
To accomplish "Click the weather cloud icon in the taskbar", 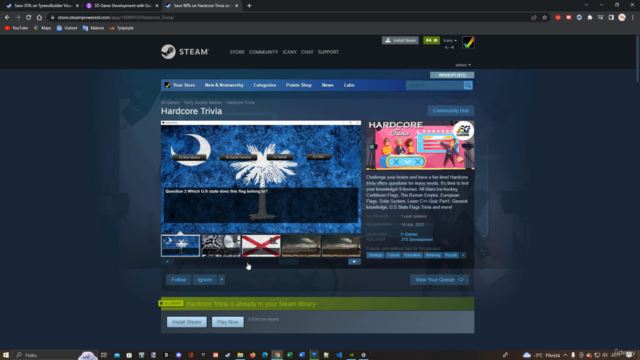I will coord(527,355).
